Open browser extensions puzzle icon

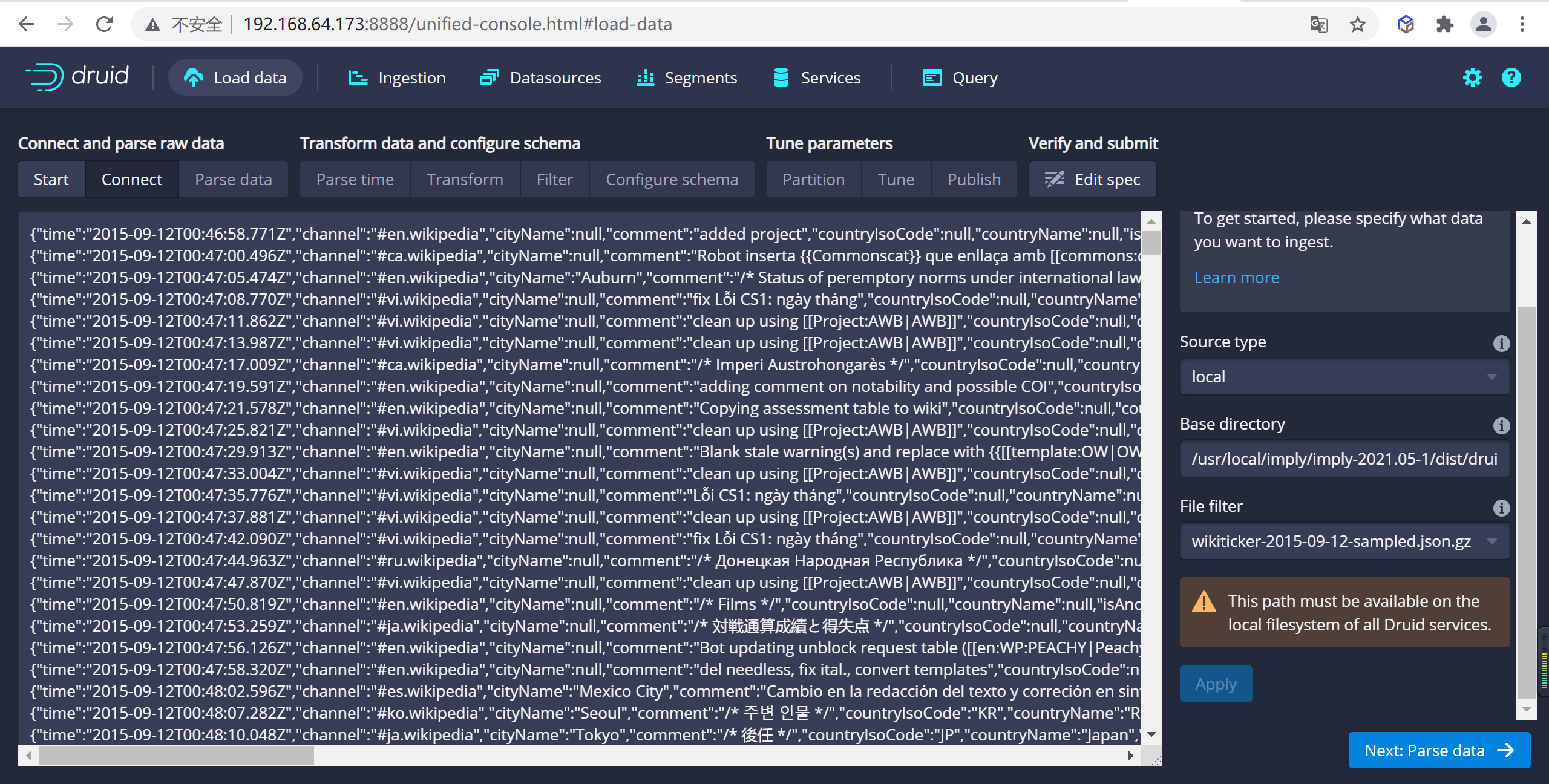(x=1444, y=24)
